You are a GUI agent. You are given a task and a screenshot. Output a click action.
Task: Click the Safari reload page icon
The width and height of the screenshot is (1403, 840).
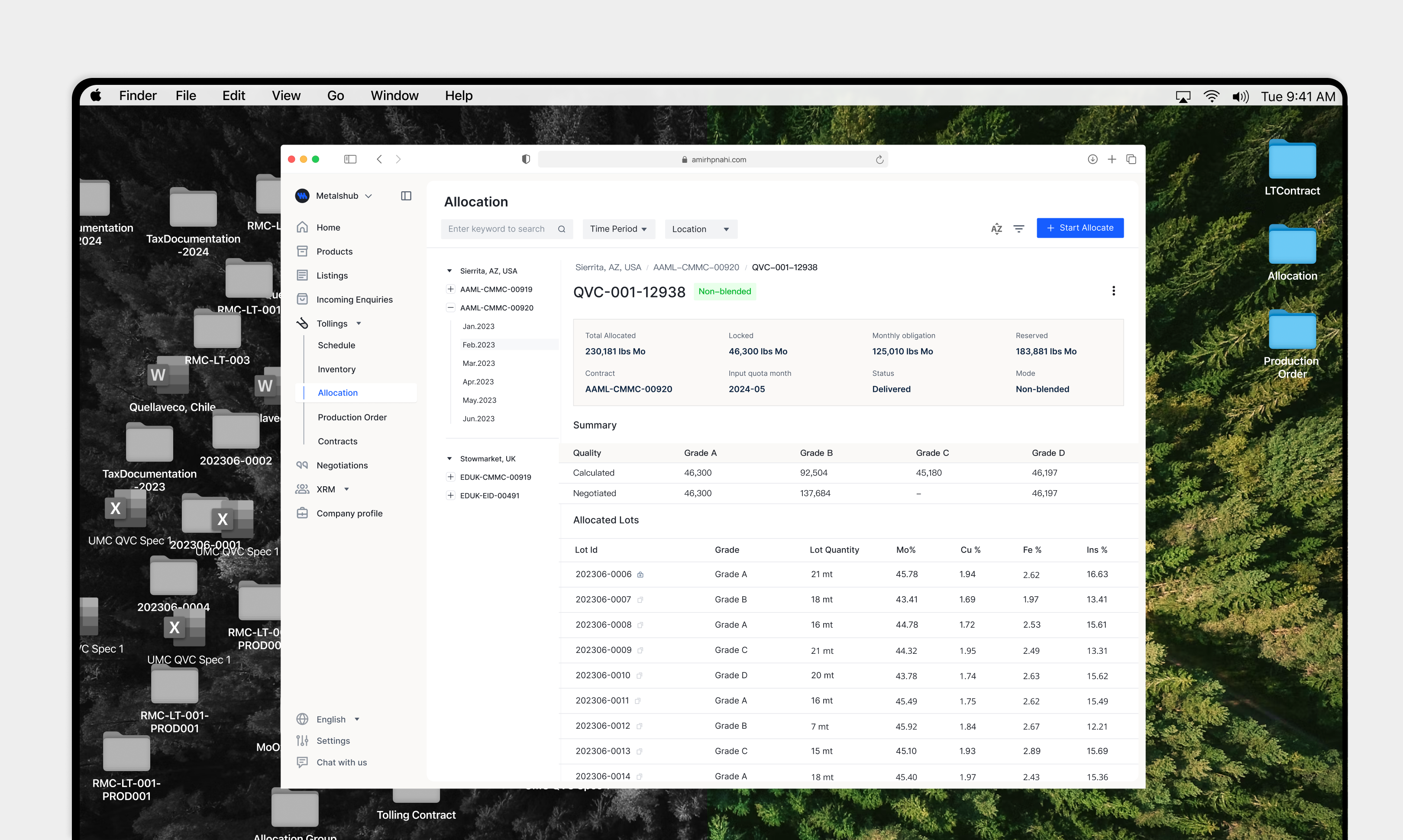(879, 160)
